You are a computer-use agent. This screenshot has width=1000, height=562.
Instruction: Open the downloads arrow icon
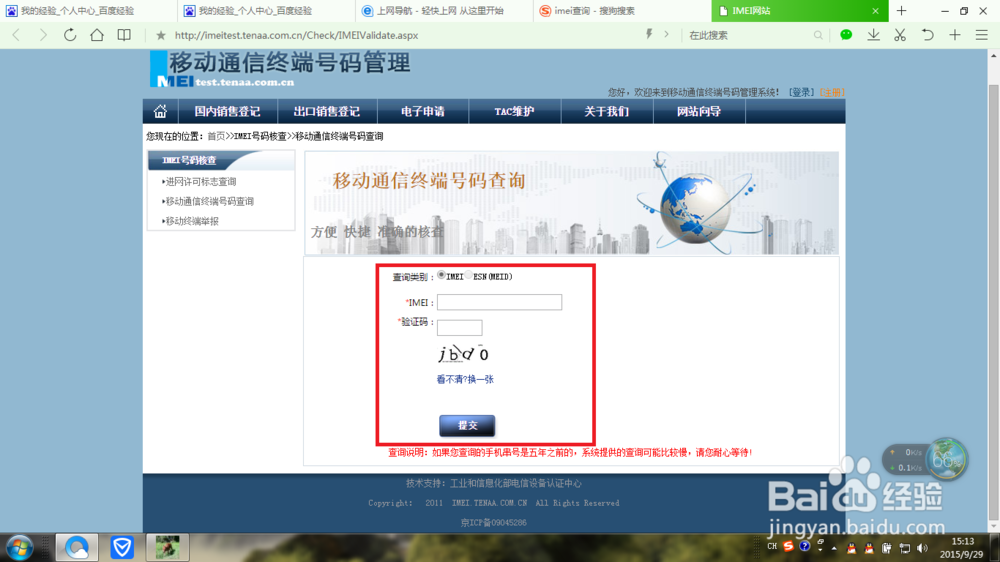tap(873, 35)
